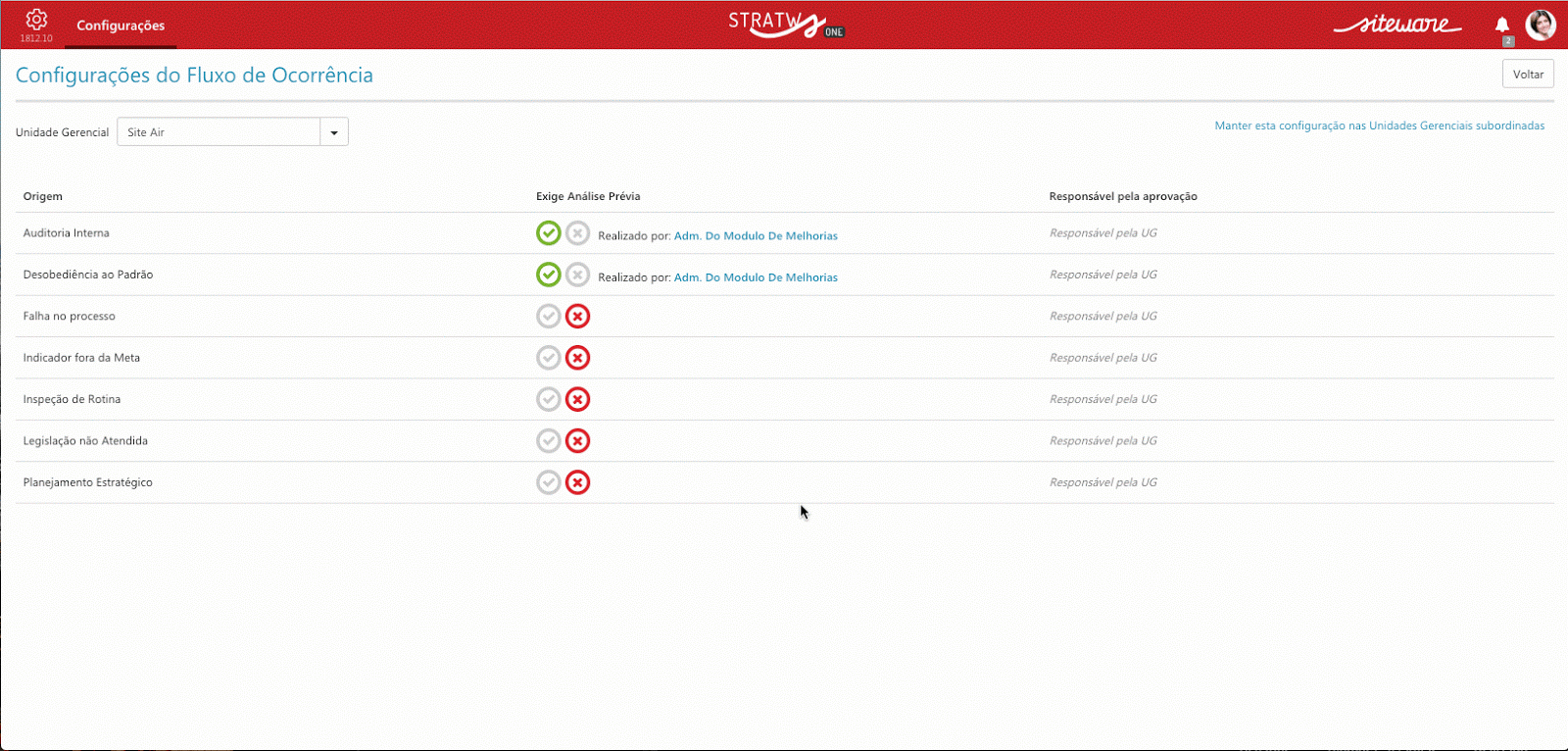The image size is (1568, 751).
Task: Click Responsável pela UG for Planejamento Estratégico
Action: point(1103,482)
